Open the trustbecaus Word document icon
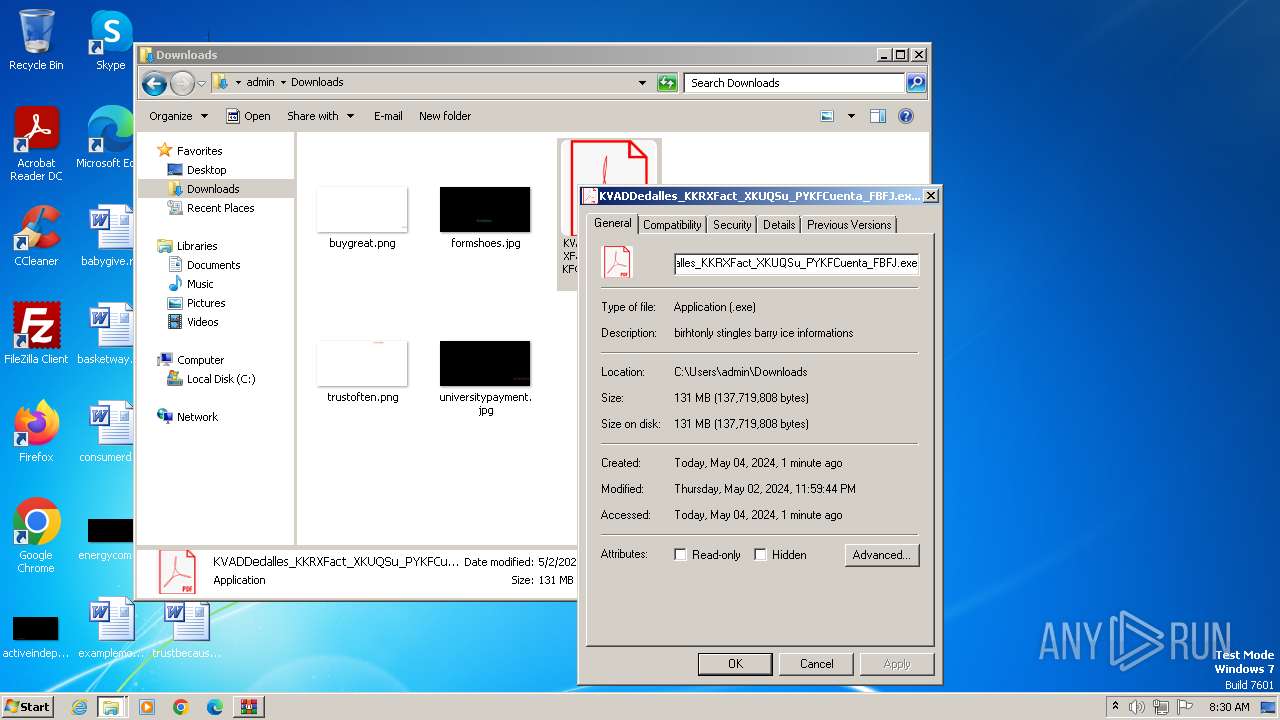The height and width of the screenshot is (720, 1280). click(186, 628)
